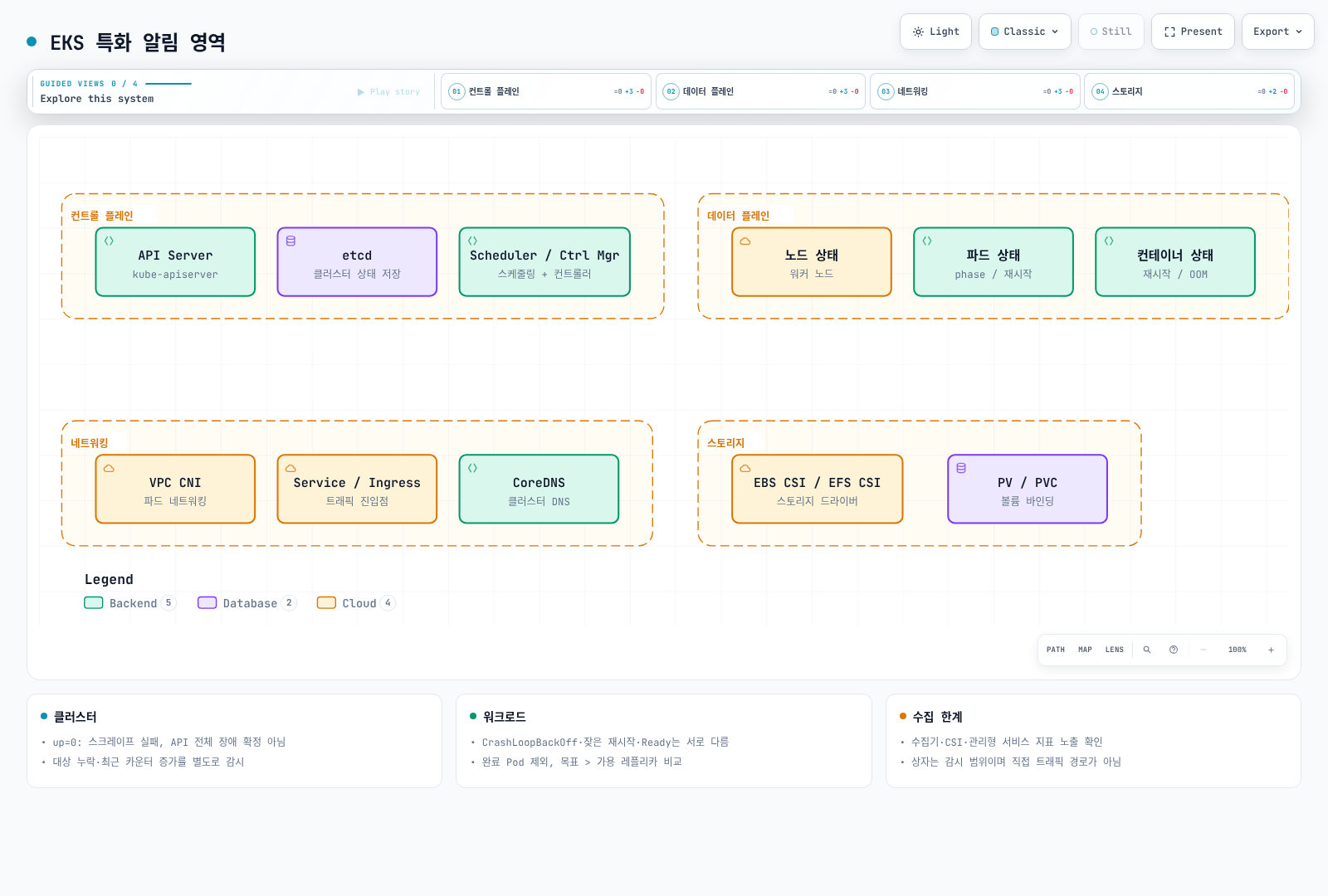Image resolution: width=1328 pixels, height=896 pixels.
Task: Enter Present fullscreen mode
Action: point(1193,32)
